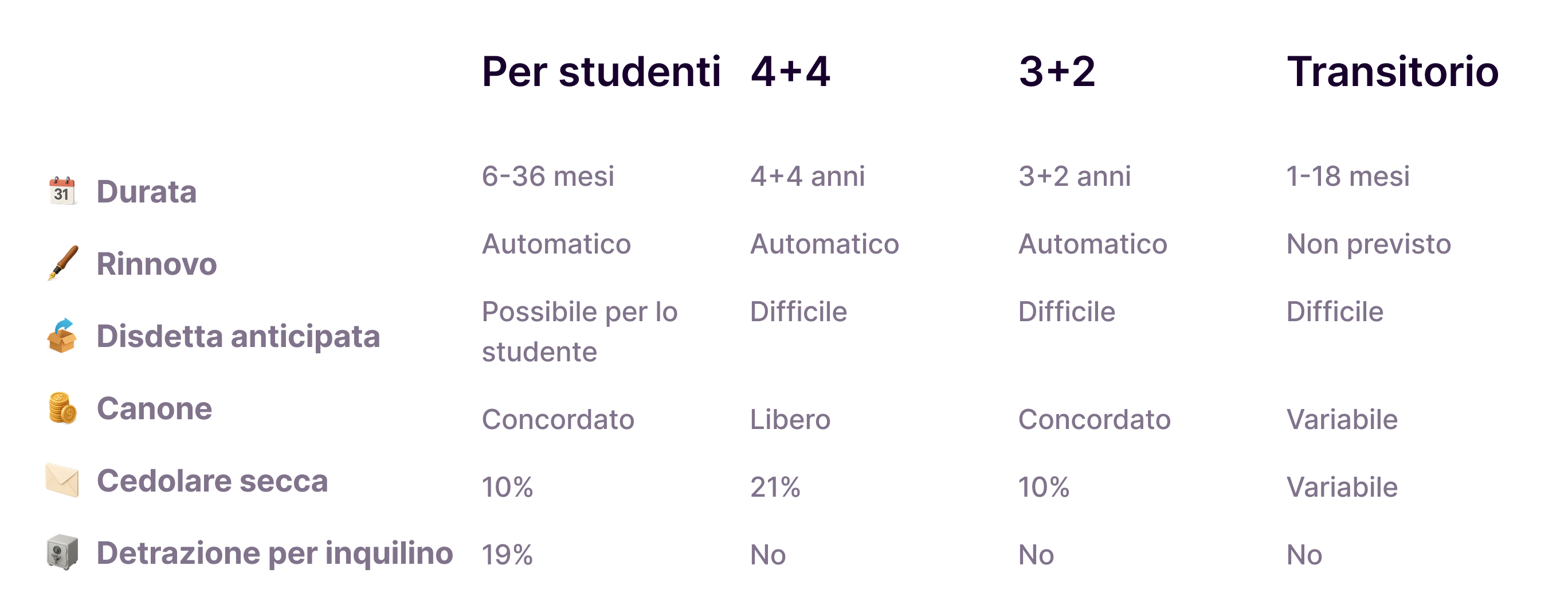Click the envelope icon beside Cedolare secca
The width and height of the screenshot is (1568, 616).
pyautogui.click(x=62, y=480)
